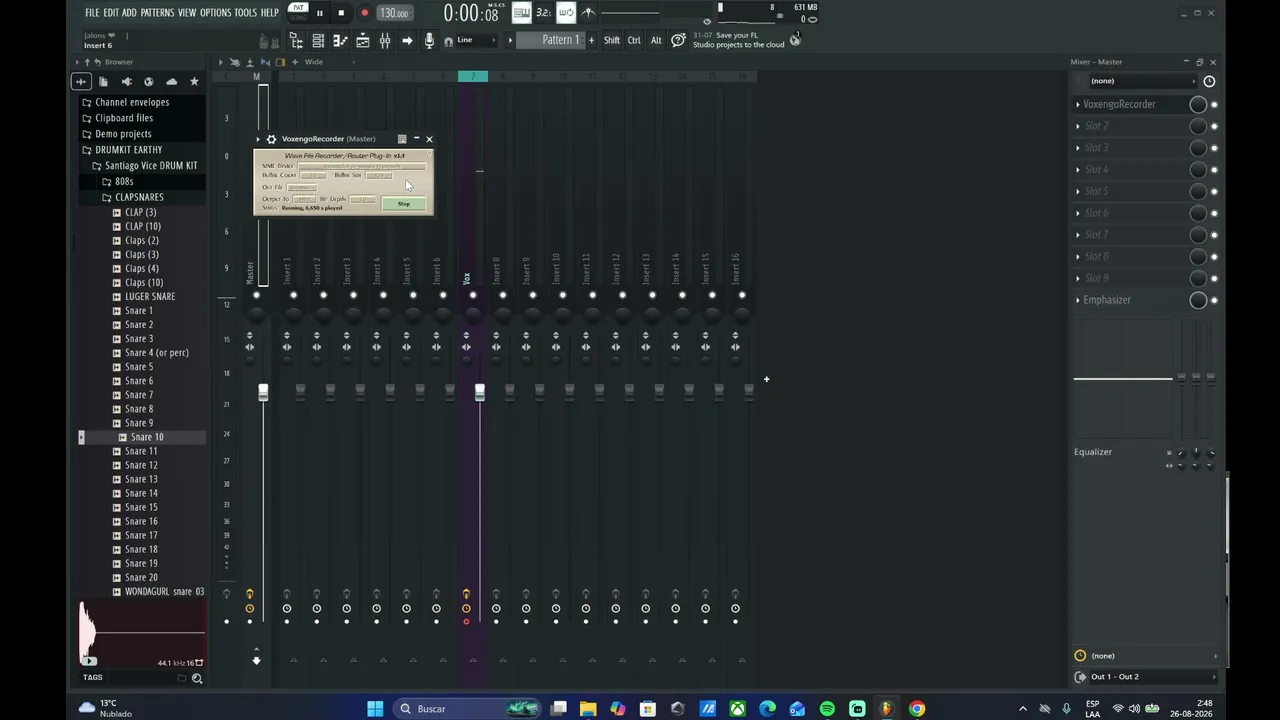The width and height of the screenshot is (1280, 720).
Task: Open Out 1 - Out 2 output selector
Action: pos(1147,677)
